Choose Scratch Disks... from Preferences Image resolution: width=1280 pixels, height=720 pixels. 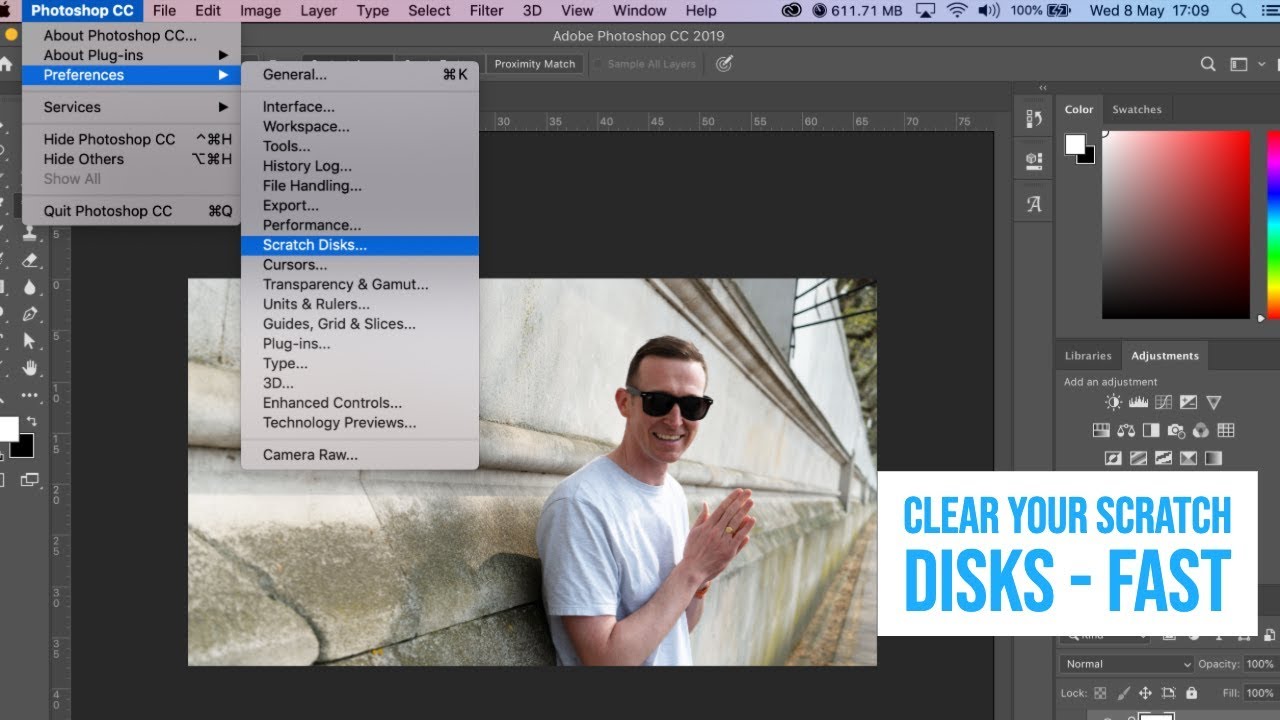click(x=360, y=245)
